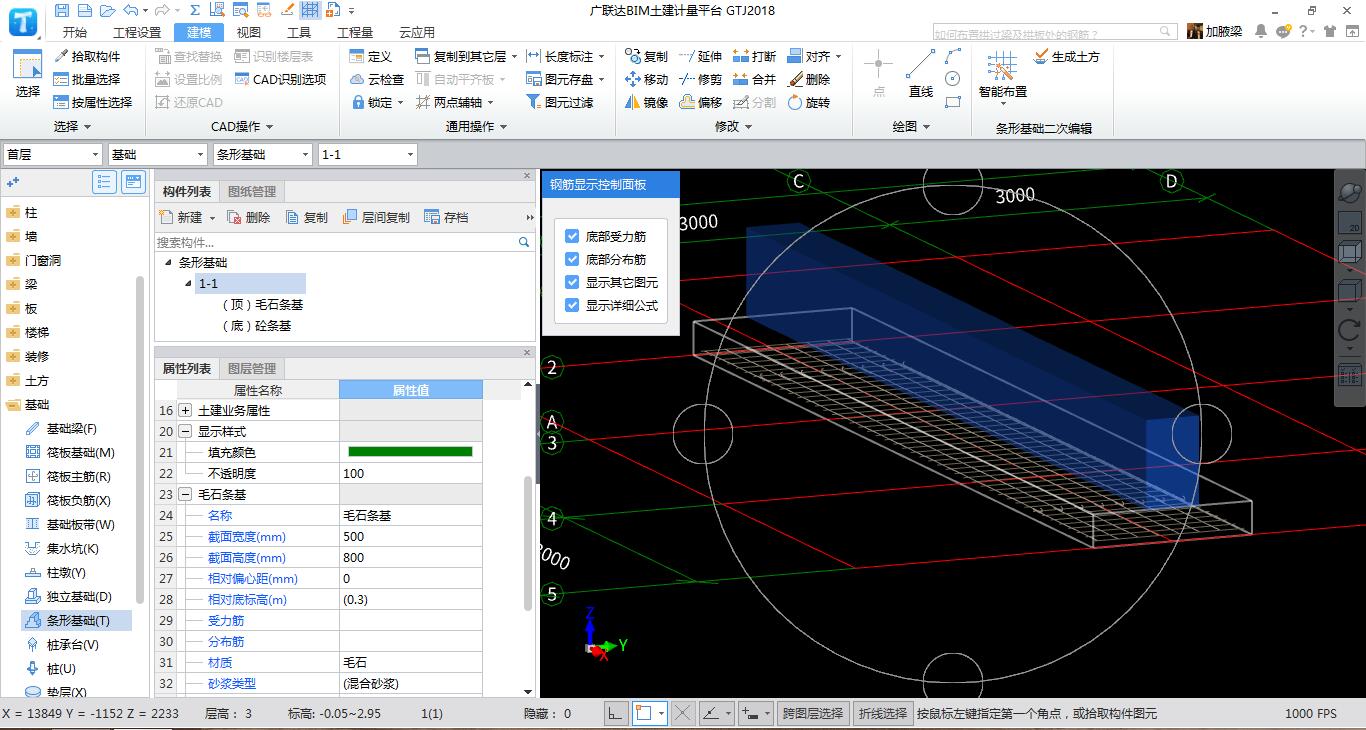Click 存档 in component list toolbar
Screen dimensions: 1366x730
[446, 217]
